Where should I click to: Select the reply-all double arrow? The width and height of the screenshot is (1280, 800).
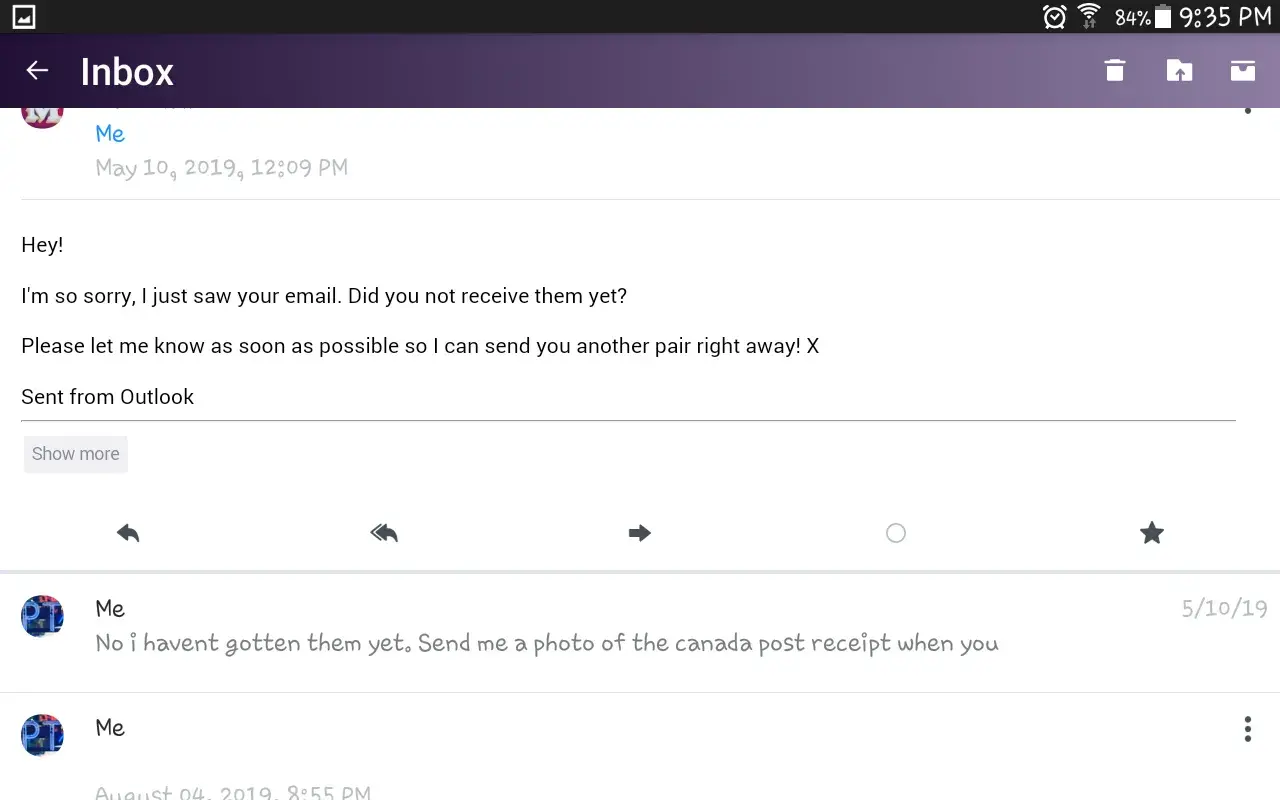coord(384,533)
